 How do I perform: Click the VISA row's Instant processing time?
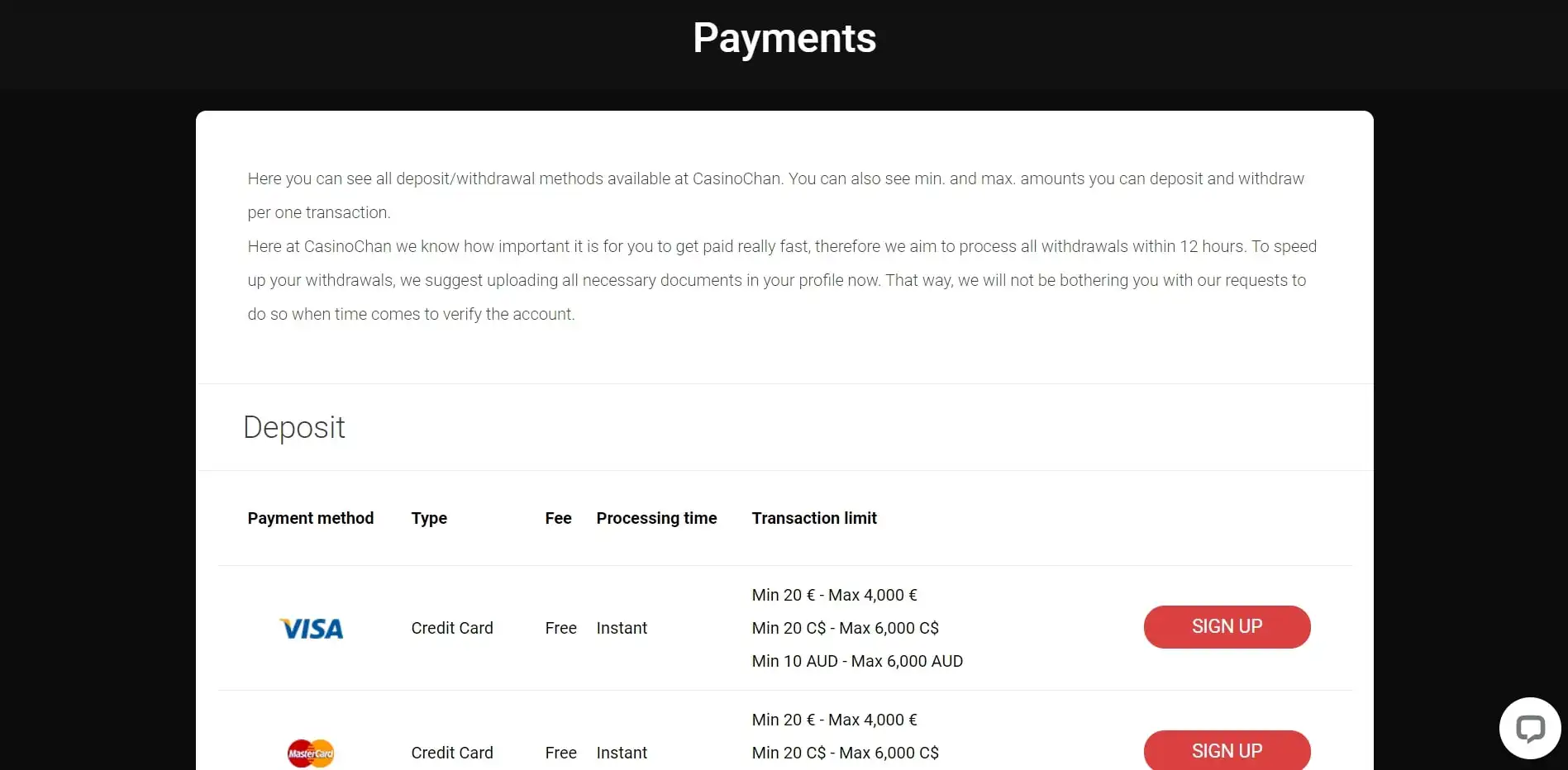tap(622, 628)
